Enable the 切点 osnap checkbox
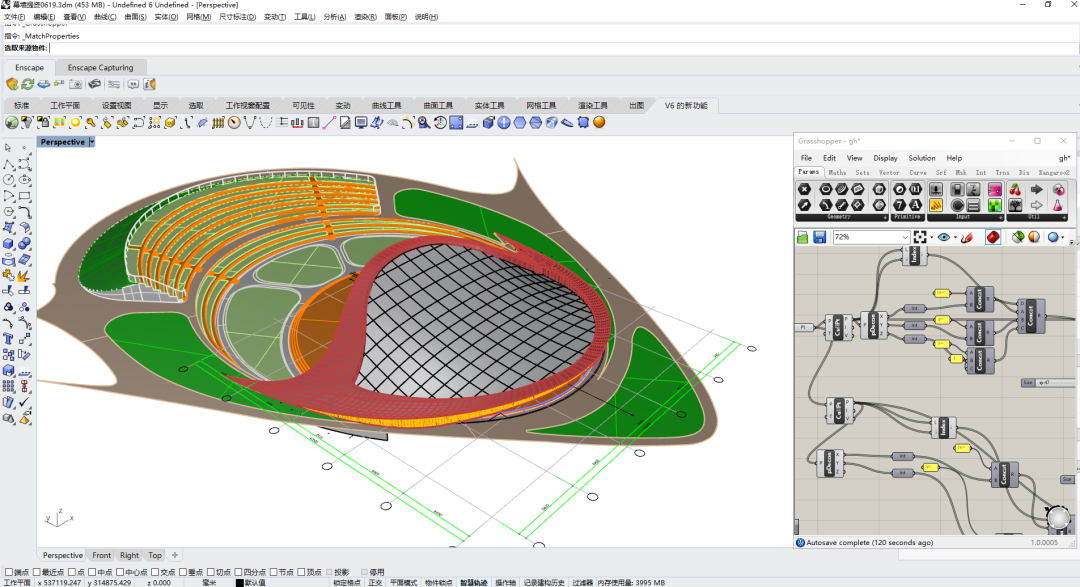The image size is (1080, 587). (x=211, y=572)
